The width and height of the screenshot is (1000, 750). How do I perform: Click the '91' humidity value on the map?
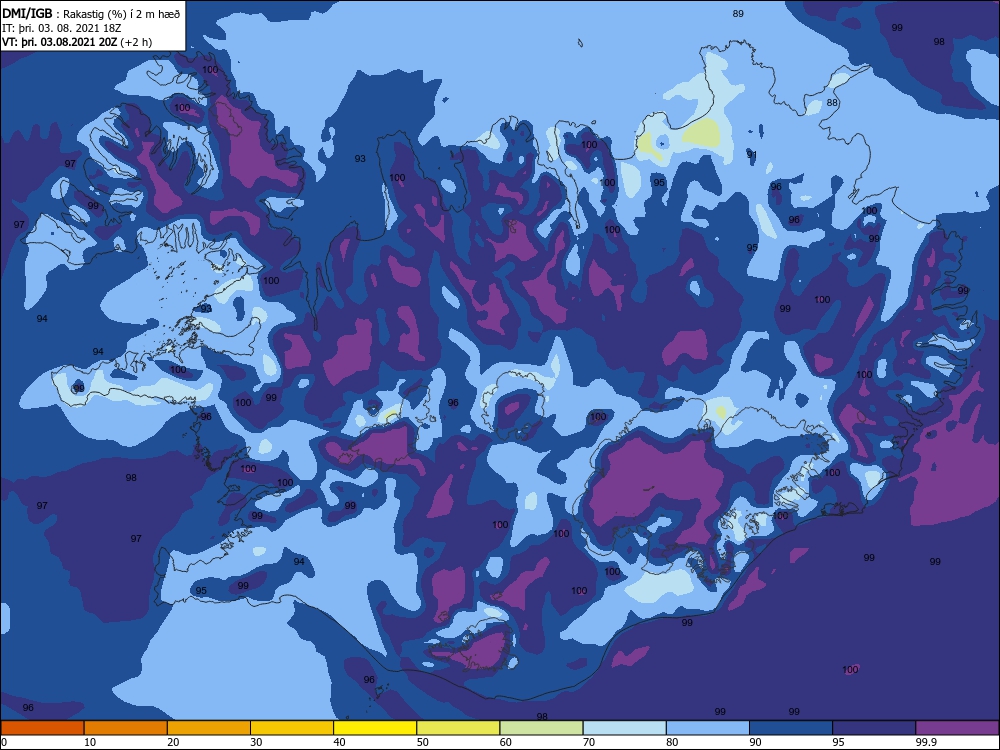click(x=752, y=154)
